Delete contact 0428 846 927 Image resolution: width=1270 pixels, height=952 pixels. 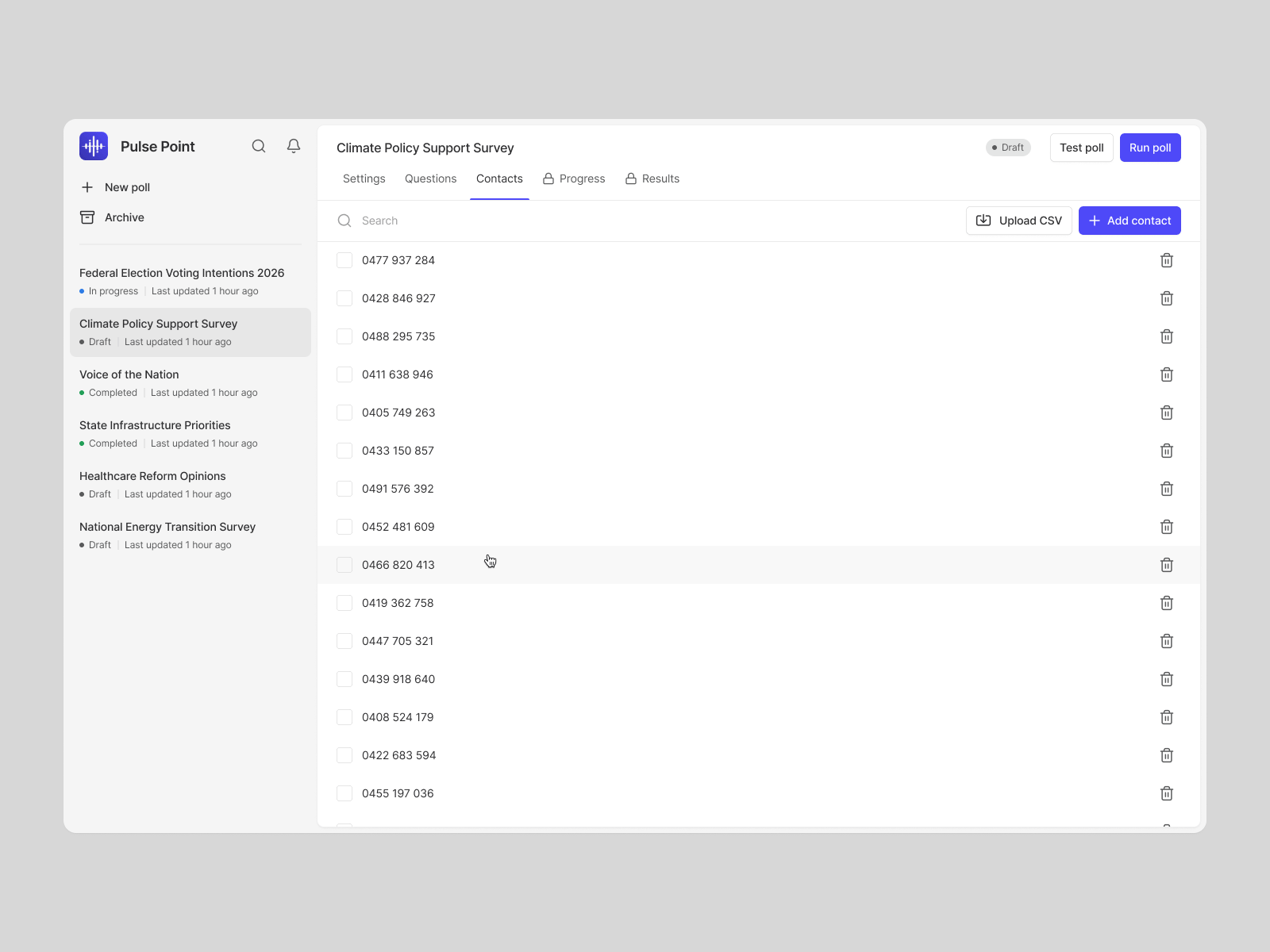pos(1167,298)
